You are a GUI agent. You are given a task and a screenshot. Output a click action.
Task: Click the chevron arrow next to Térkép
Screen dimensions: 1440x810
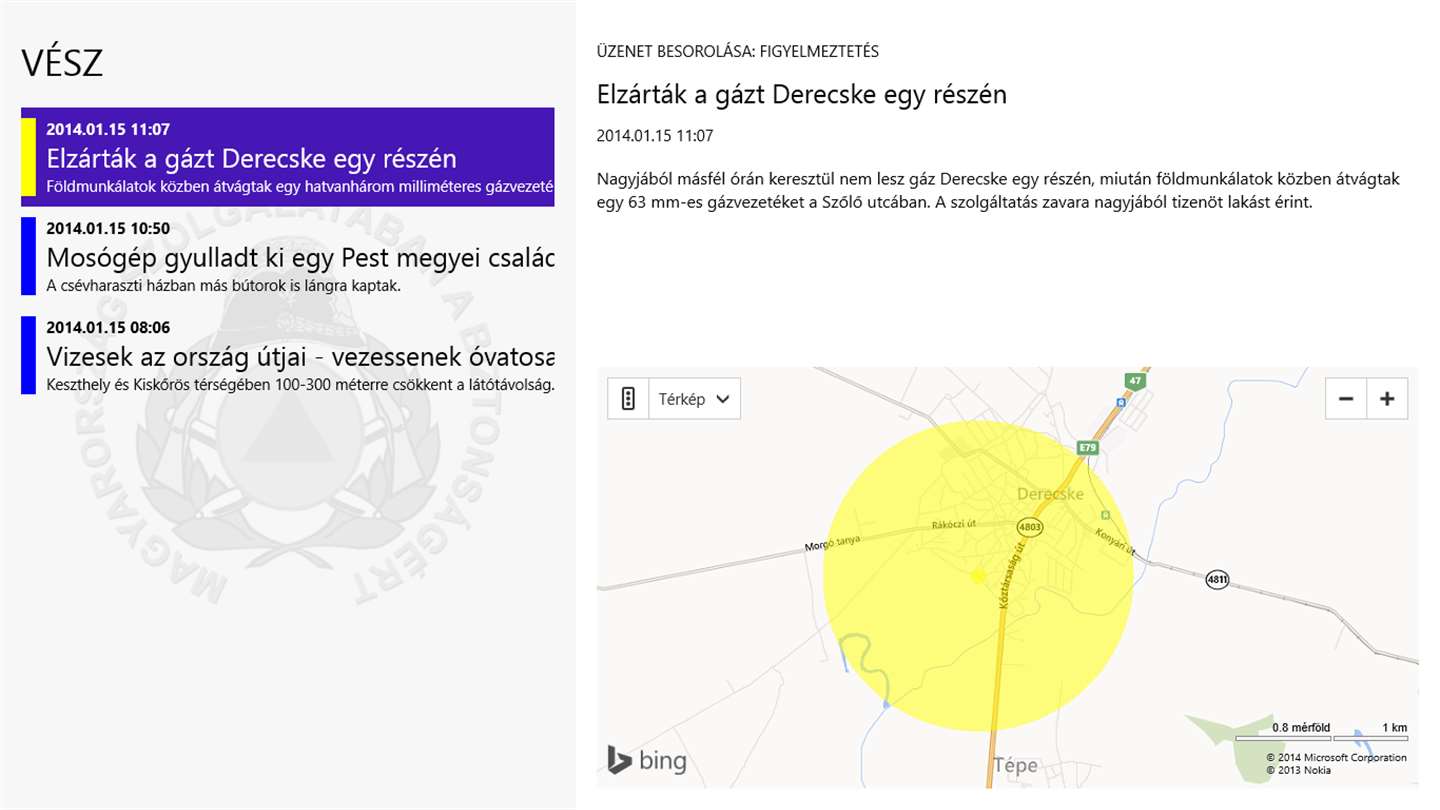723,399
